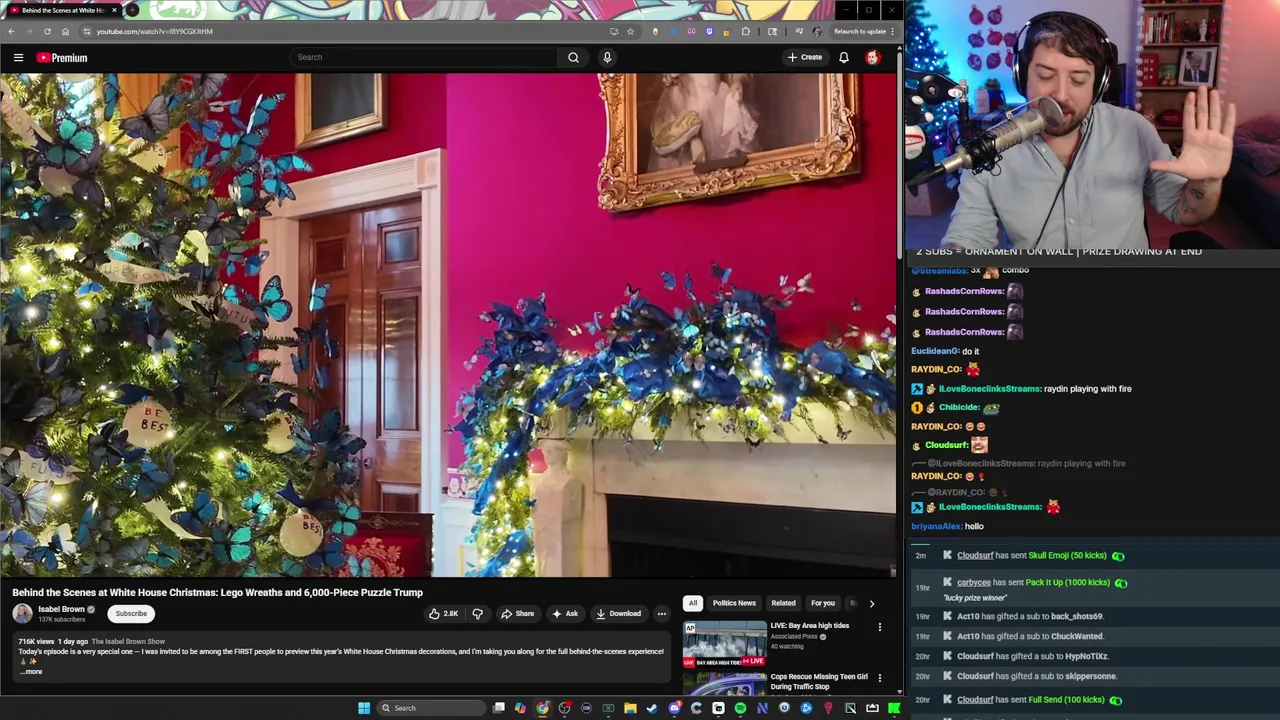Click carbycee in Pack It Up event

click(974, 582)
